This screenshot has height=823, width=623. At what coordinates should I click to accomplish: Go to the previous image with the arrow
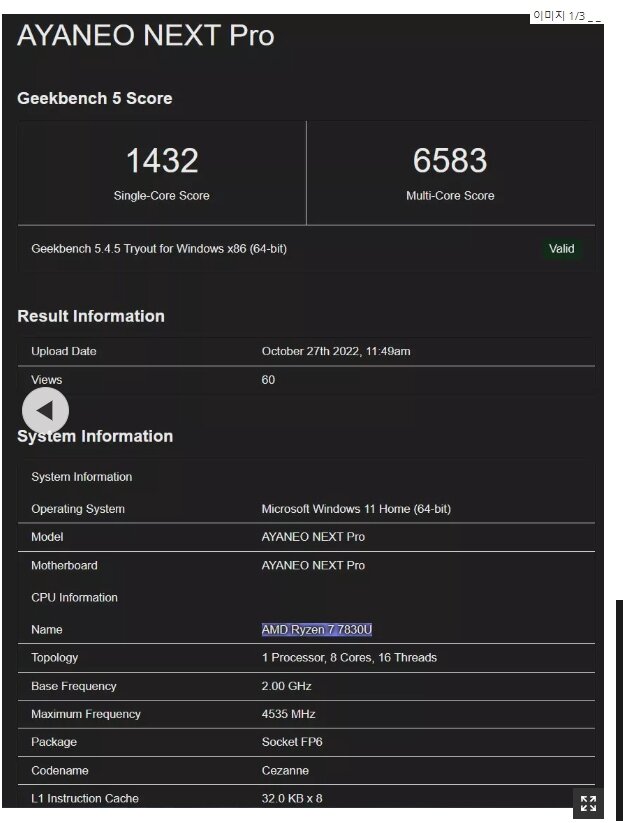pos(45,410)
